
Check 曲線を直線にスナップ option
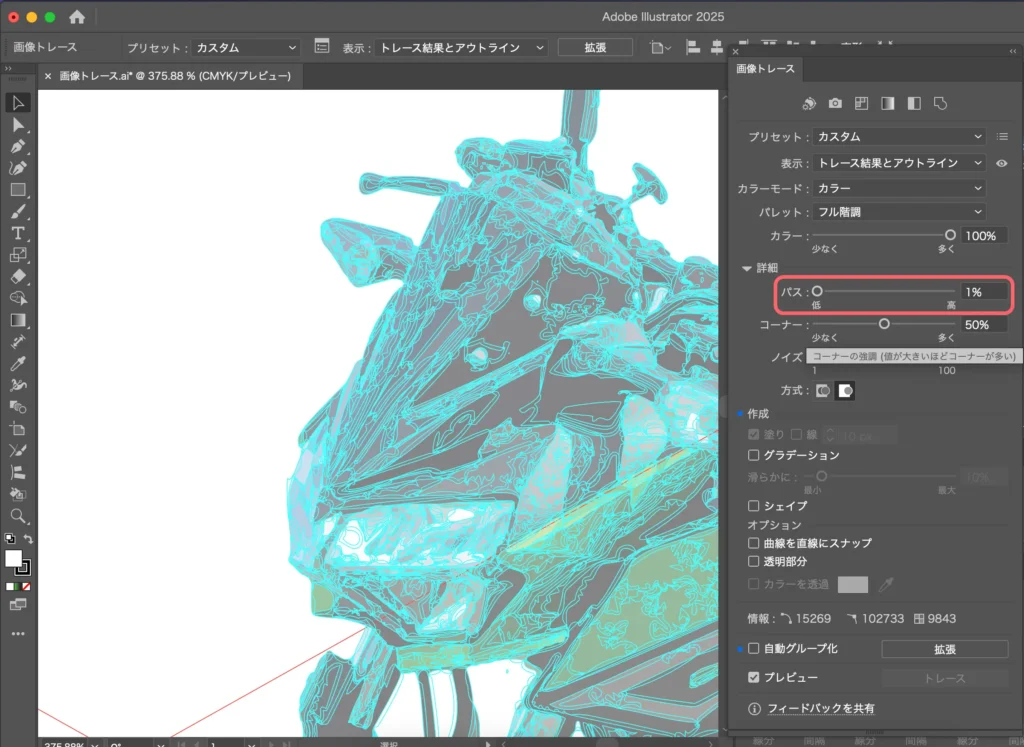pos(754,543)
